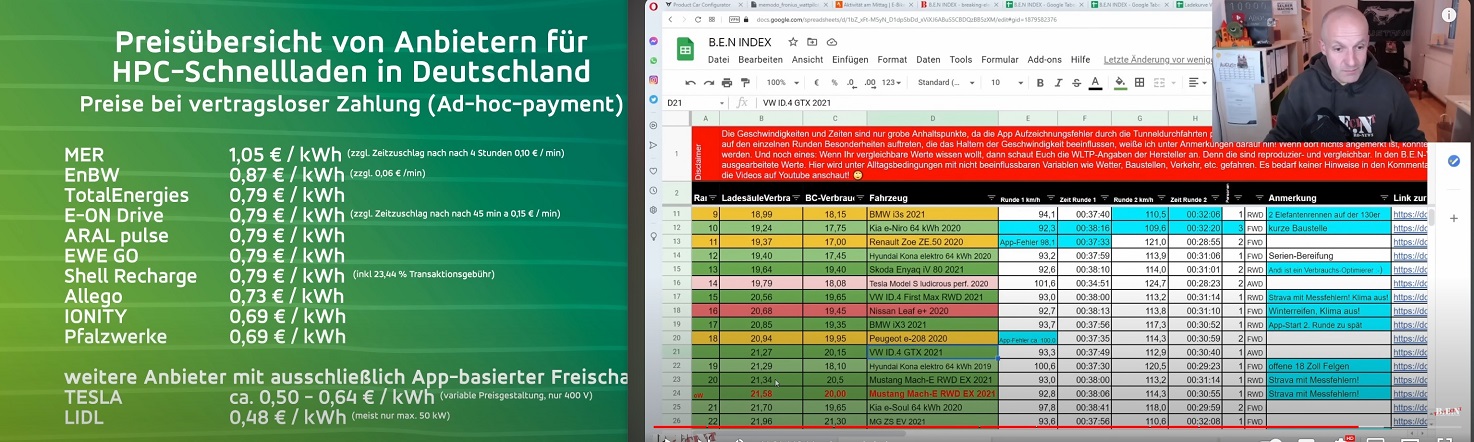1474x442 pixels.
Task: Select cell Mustang Mach-E RWD EX 2021 in red
Action: click(933, 394)
